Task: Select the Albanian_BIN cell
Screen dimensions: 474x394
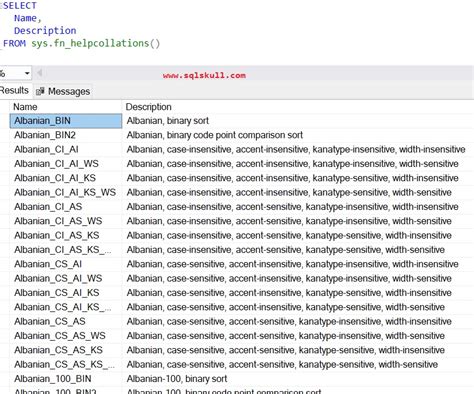Action: tap(66, 121)
